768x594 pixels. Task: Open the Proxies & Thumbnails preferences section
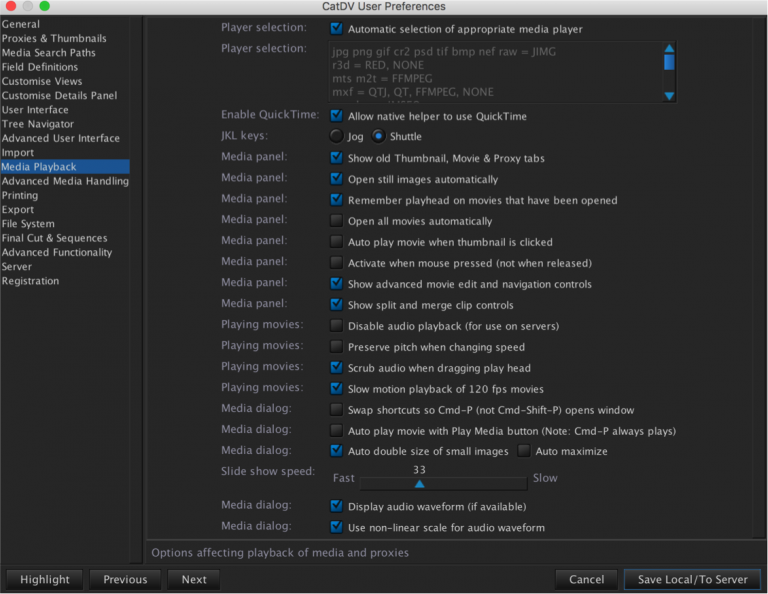[x=54, y=38]
